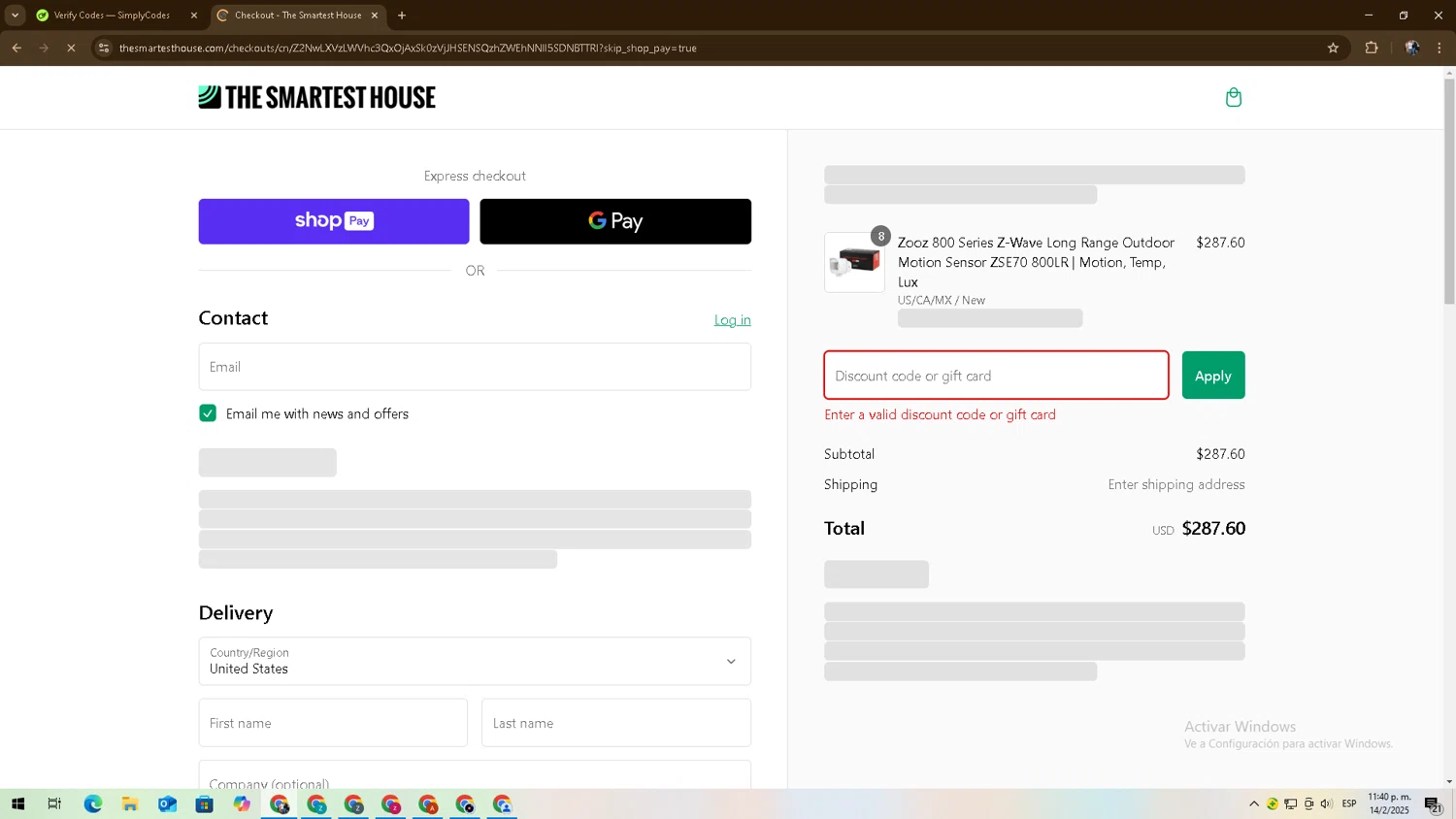Image resolution: width=1456 pixels, height=819 pixels.
Task: View site information icon in address bar
Action: click(x=105, y=48)
